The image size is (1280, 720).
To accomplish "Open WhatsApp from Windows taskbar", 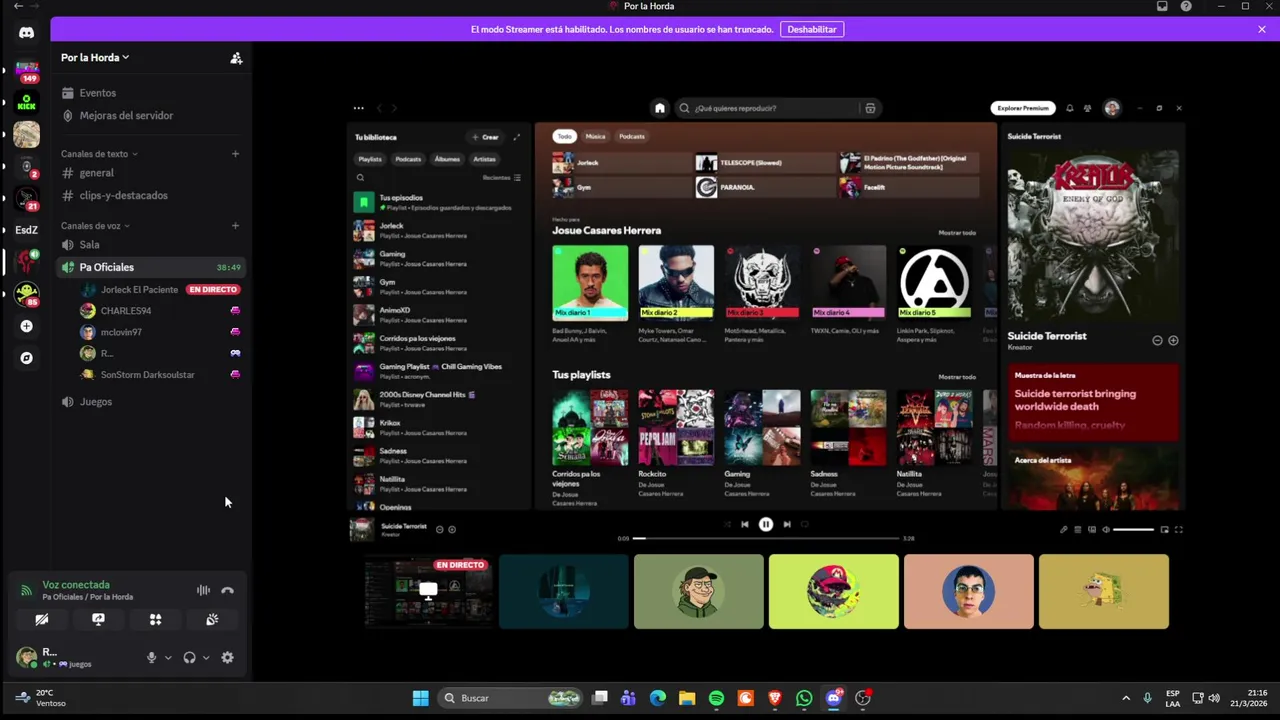I will 804,698.
